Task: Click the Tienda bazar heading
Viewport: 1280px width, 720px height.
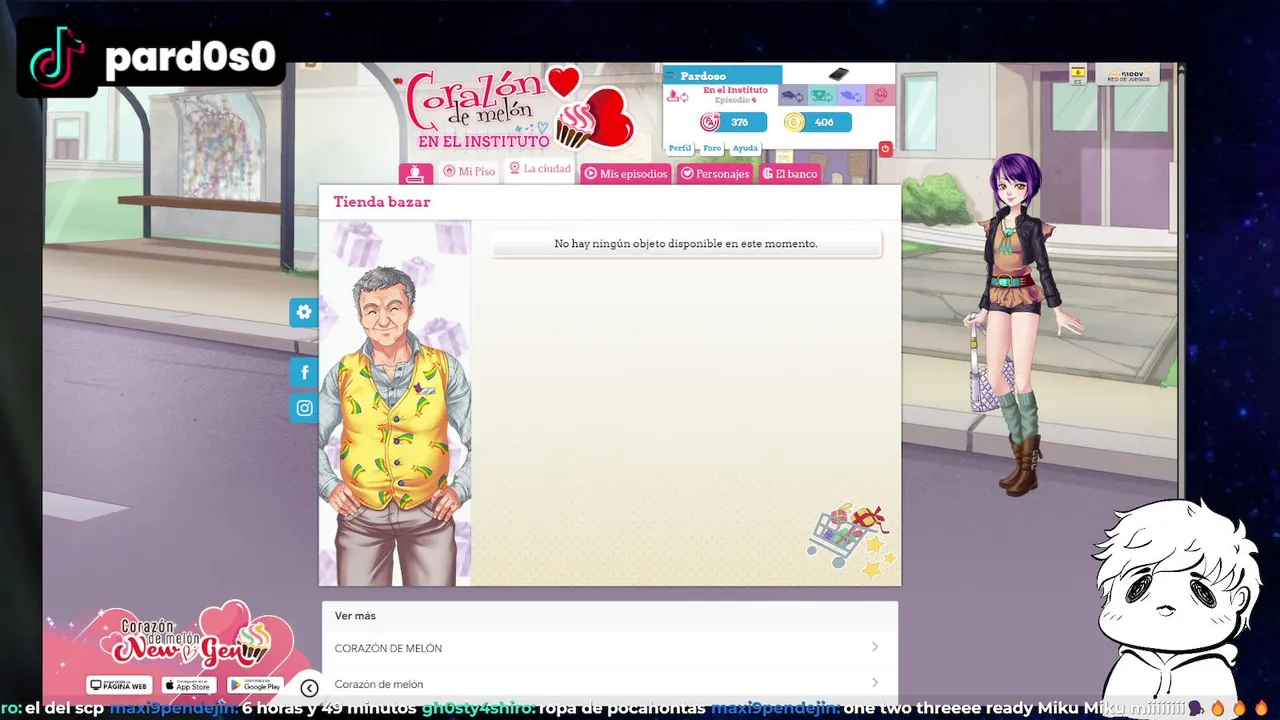Action: (x=382, y=202)
